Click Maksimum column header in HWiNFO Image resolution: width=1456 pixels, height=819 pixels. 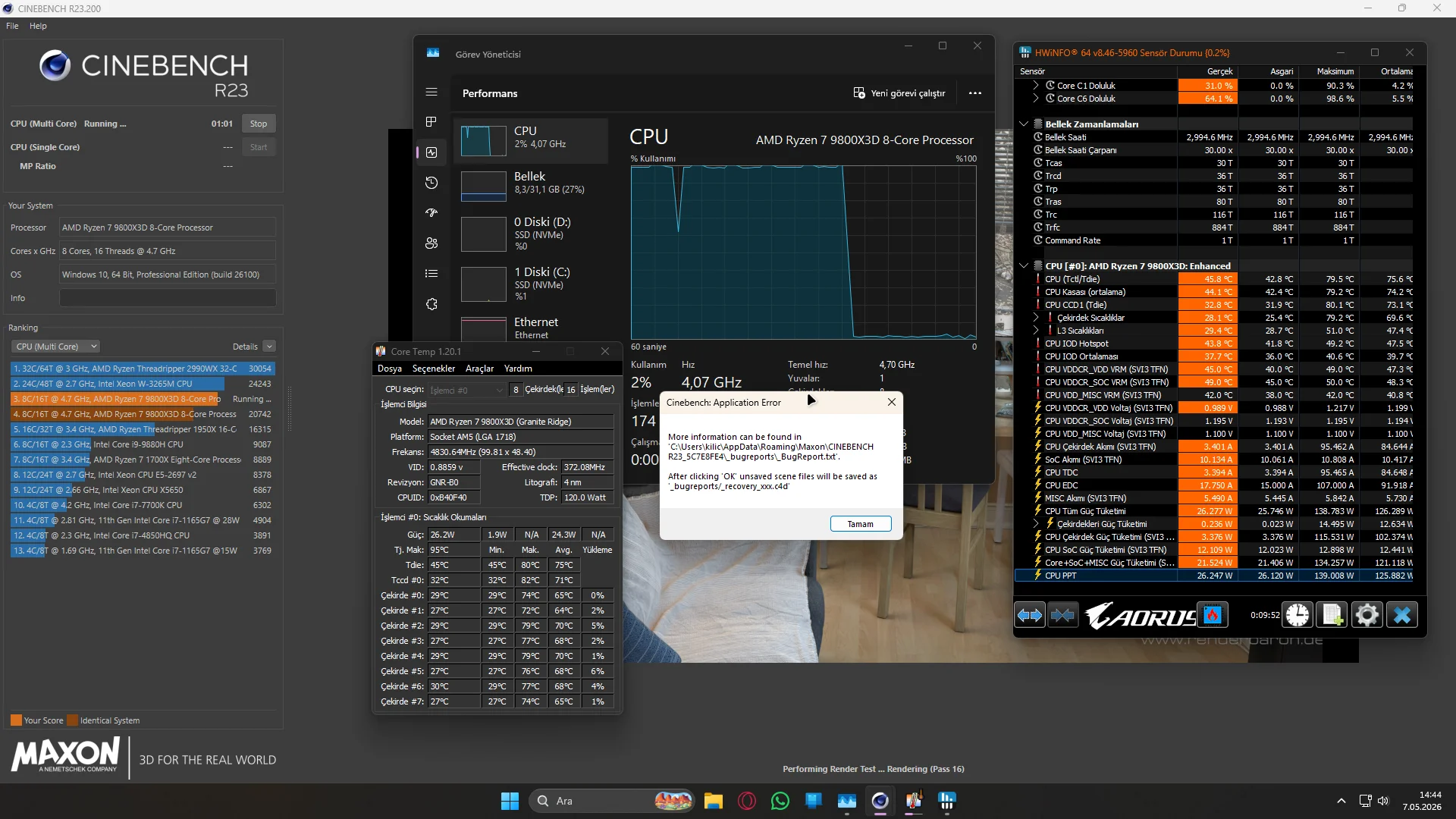click(1328, 71)
